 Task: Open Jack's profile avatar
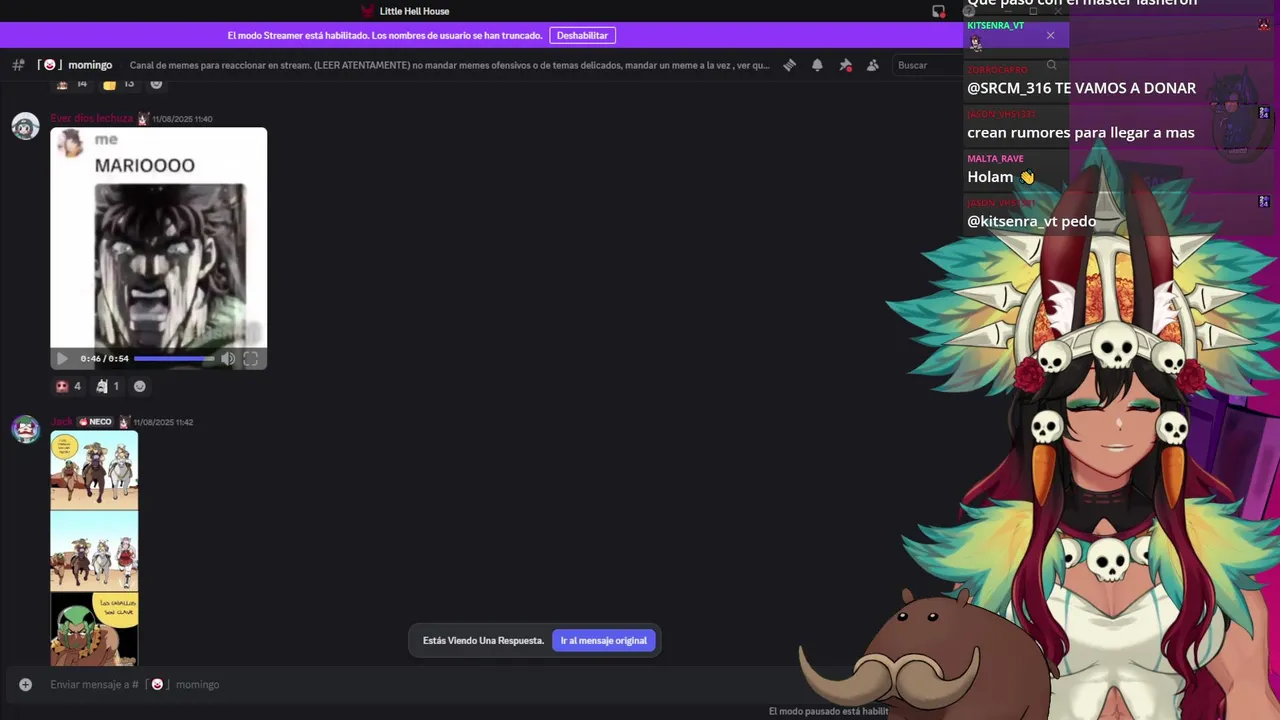pyautogui.click(x=25, y=429)
